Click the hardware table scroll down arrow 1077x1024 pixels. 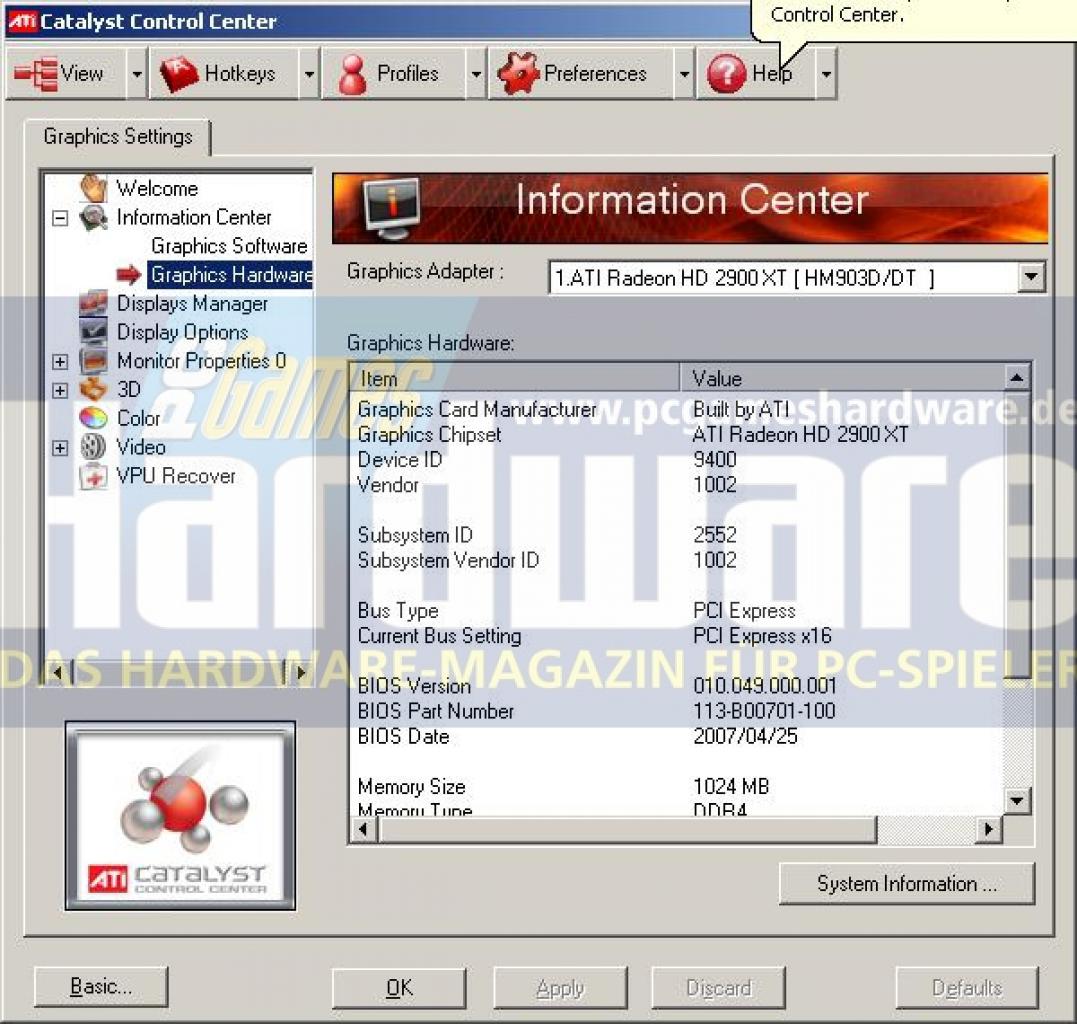click(1017, 800)
